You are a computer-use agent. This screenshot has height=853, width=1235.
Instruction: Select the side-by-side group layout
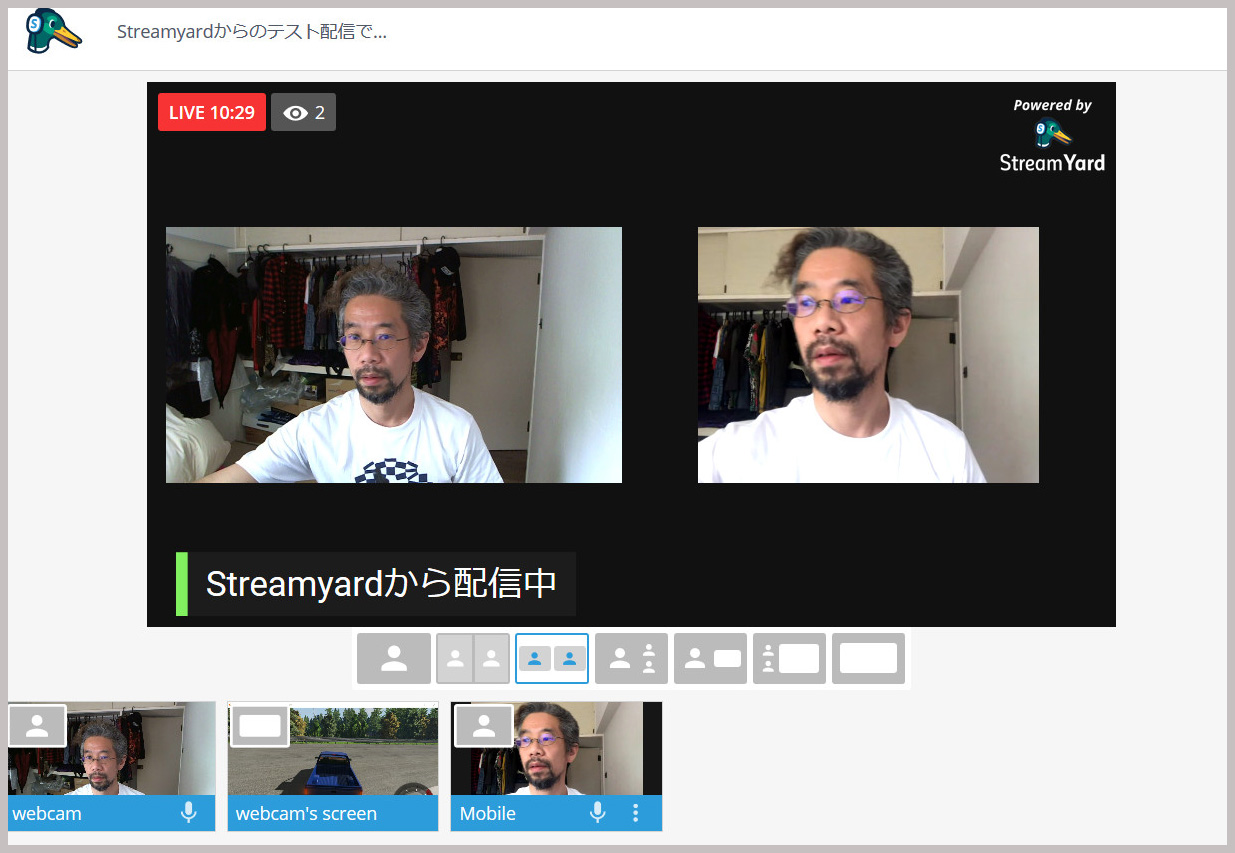(552, 659)
